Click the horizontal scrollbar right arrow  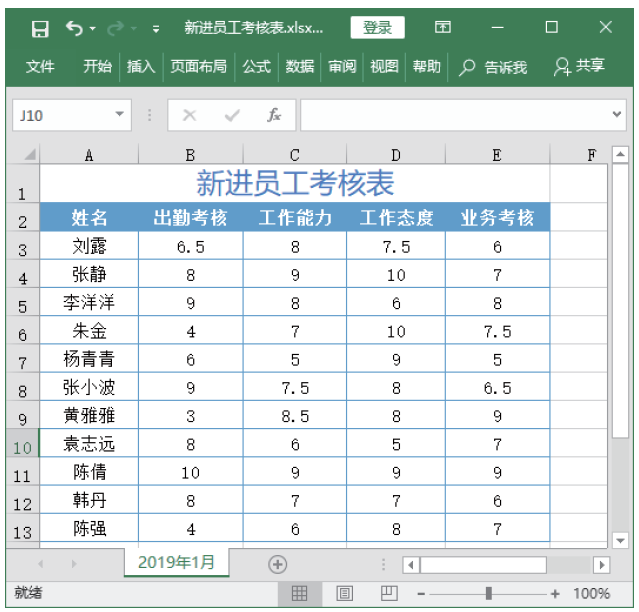(x=602, y=565)
